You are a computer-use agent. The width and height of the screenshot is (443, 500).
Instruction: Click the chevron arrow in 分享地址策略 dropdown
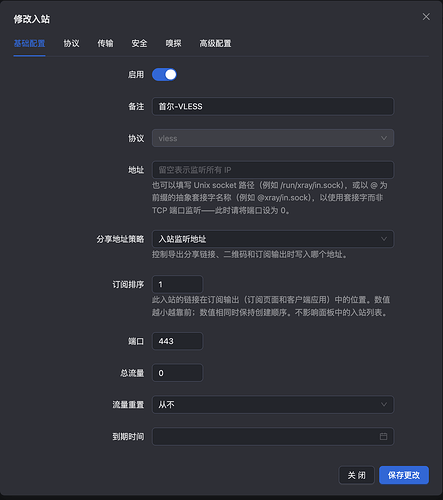click(384, 239)
